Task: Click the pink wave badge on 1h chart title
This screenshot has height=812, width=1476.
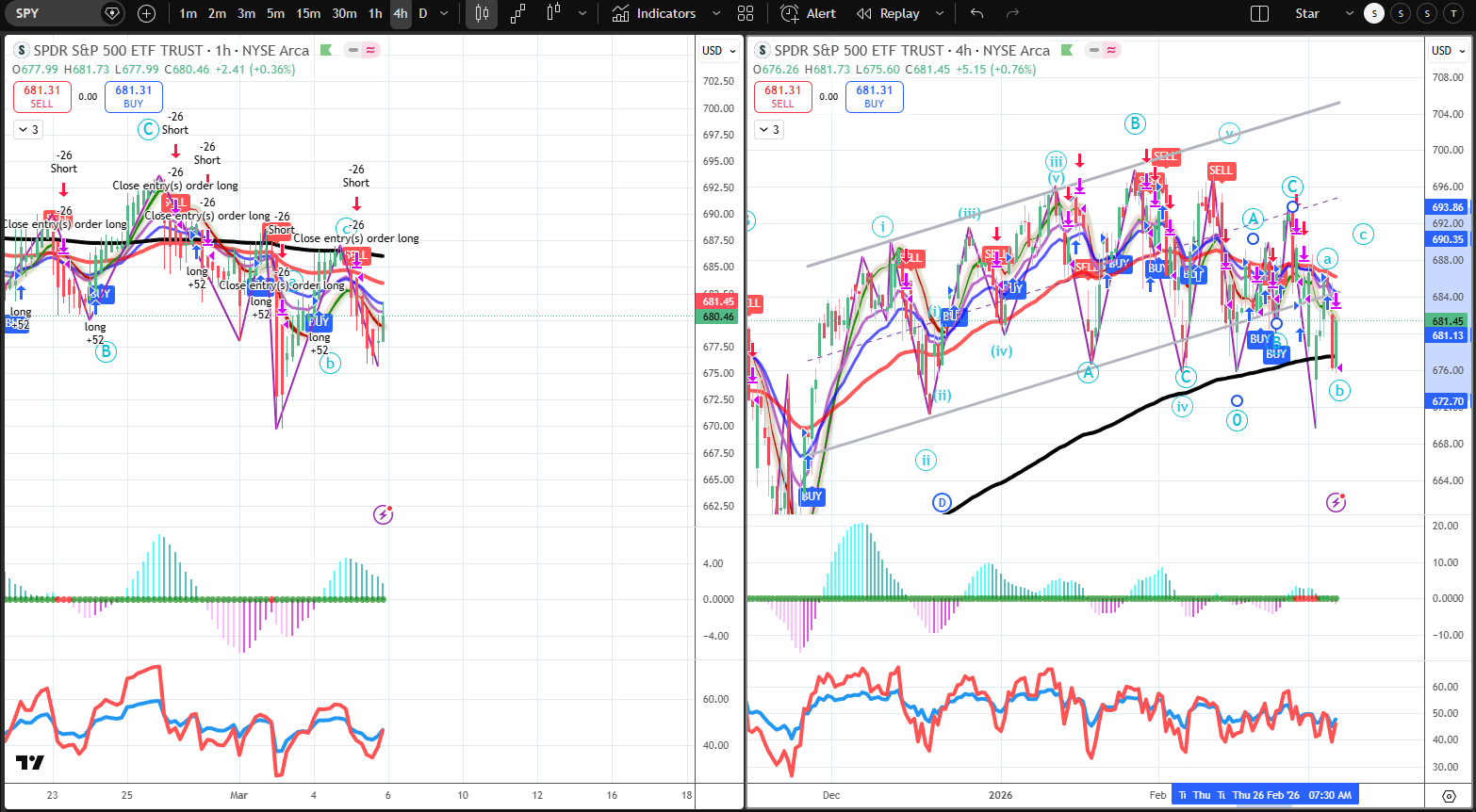Action: 371,50
